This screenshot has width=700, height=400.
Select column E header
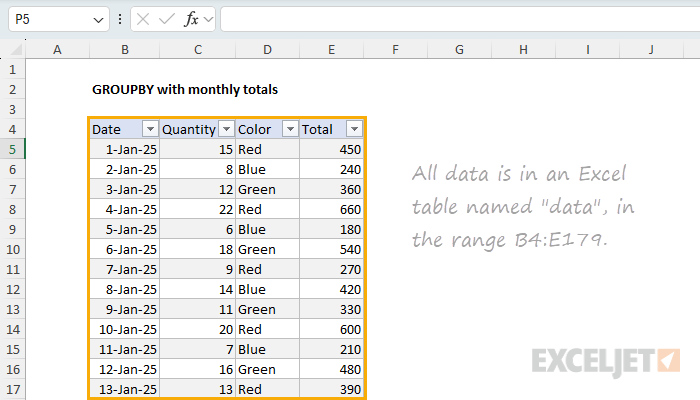pos(331,50)
